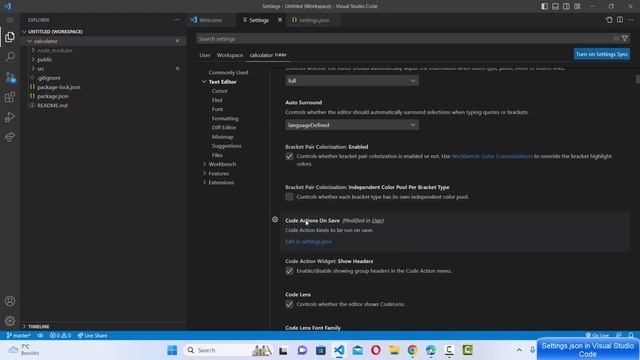Open the dropdown showing 'full'
This screenshot has height=360, width=640.
352,81
